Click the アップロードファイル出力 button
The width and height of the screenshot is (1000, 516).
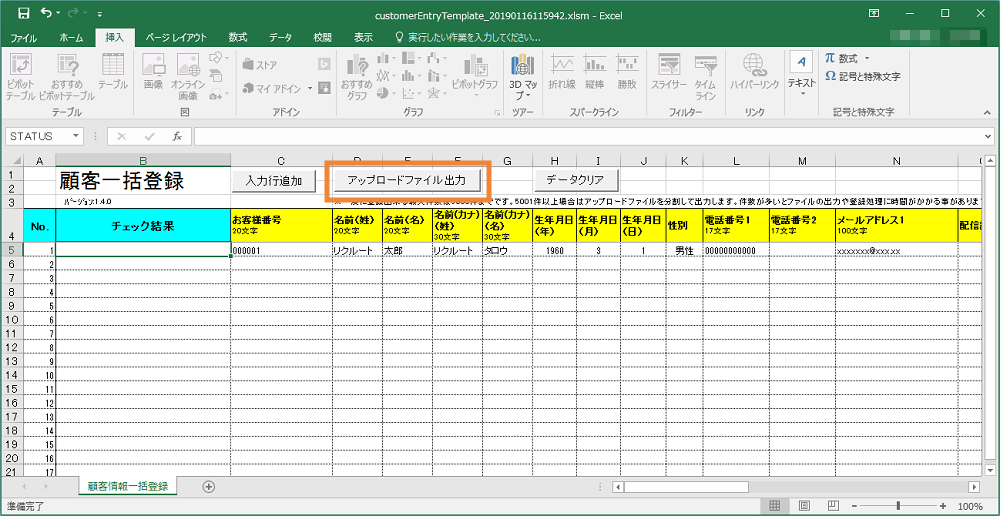coord(408,181)
